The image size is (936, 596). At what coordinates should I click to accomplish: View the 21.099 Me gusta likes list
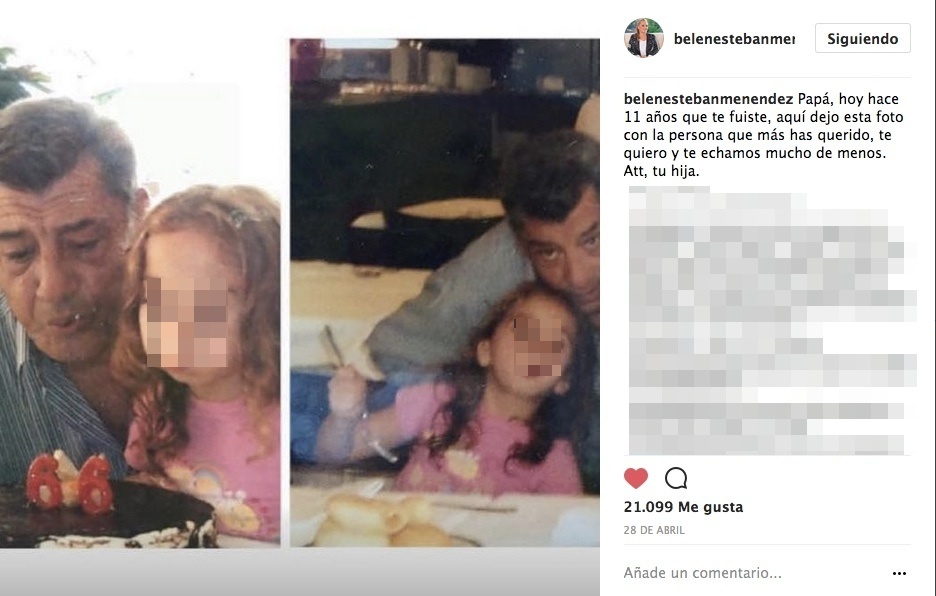(x=683, y=507)
